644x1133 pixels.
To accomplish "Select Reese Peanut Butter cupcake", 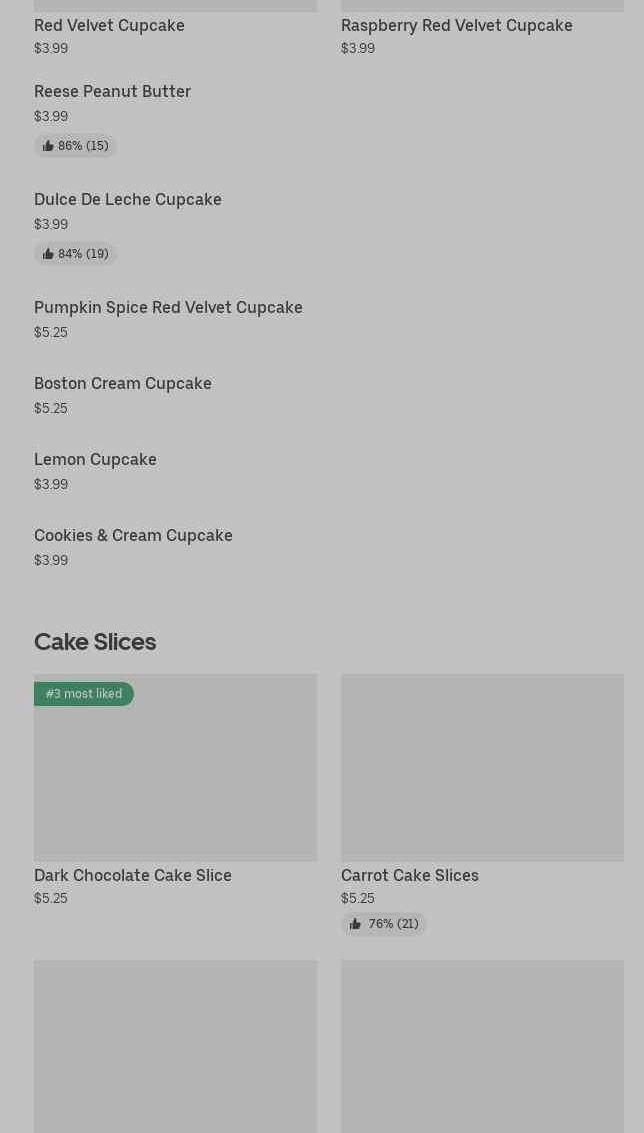I will [x=113, y=92].
